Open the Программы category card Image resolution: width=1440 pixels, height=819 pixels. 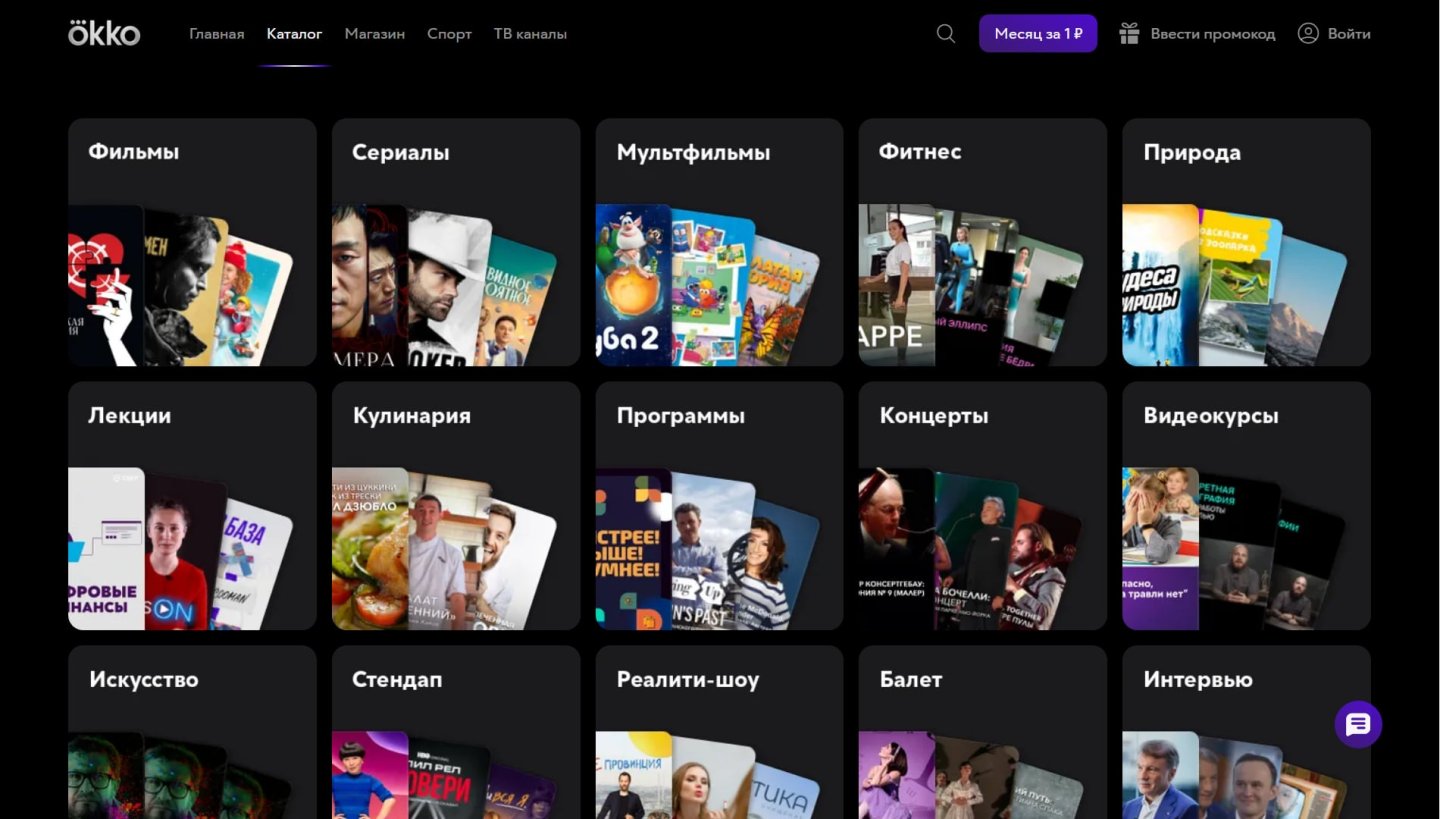pyautogui.click(x=719, y=506)
